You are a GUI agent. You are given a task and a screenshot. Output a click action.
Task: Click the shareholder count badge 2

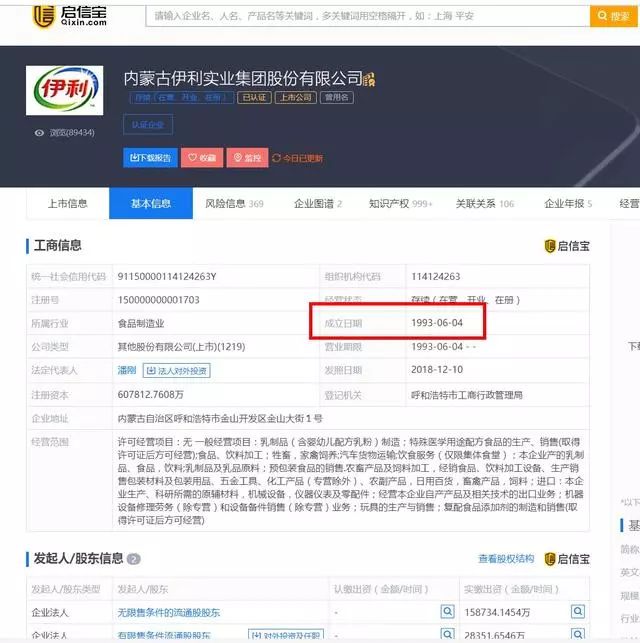tap(134, 559)
